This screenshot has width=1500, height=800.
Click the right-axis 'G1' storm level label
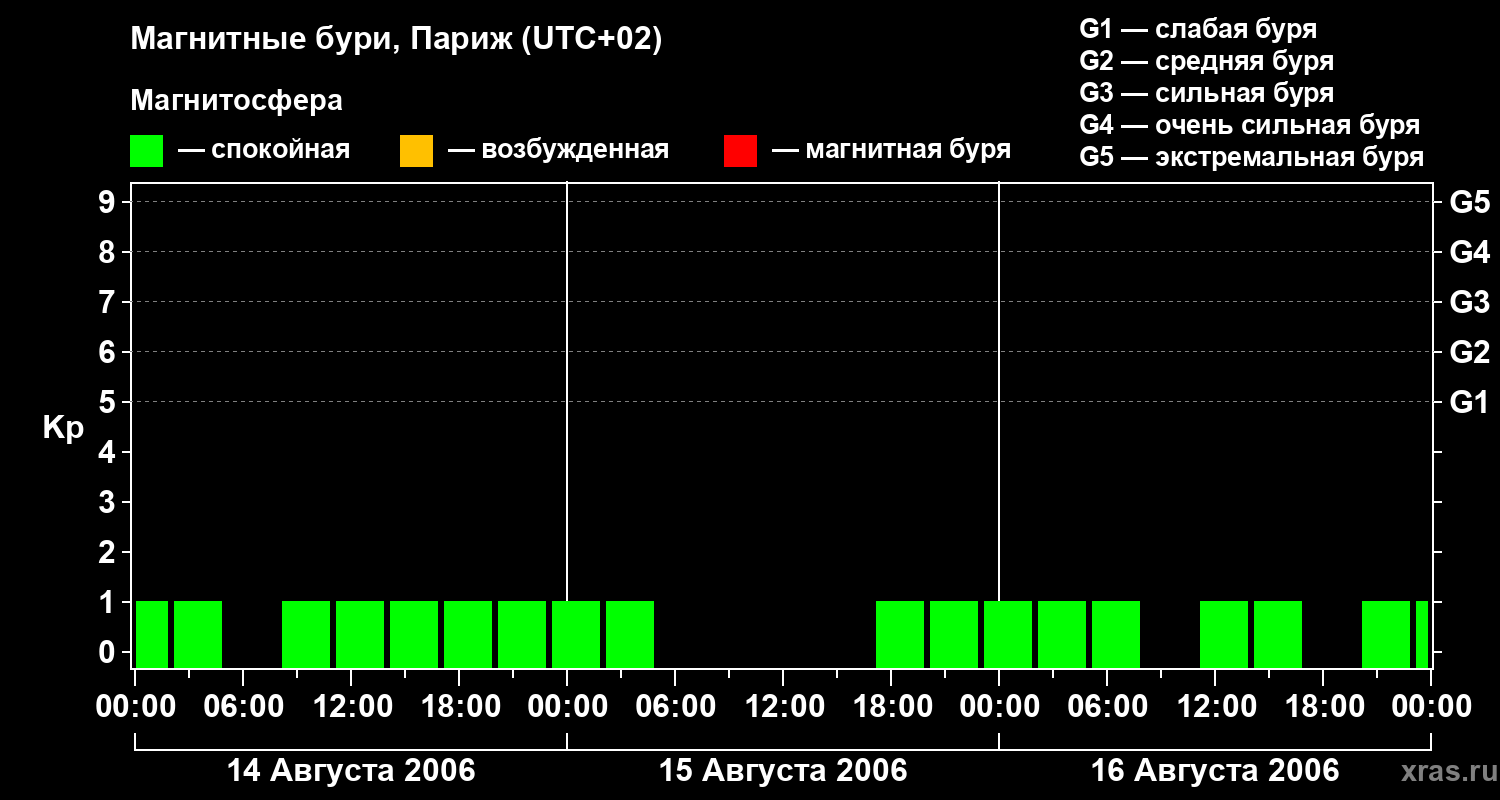[x=1470, y=402]
